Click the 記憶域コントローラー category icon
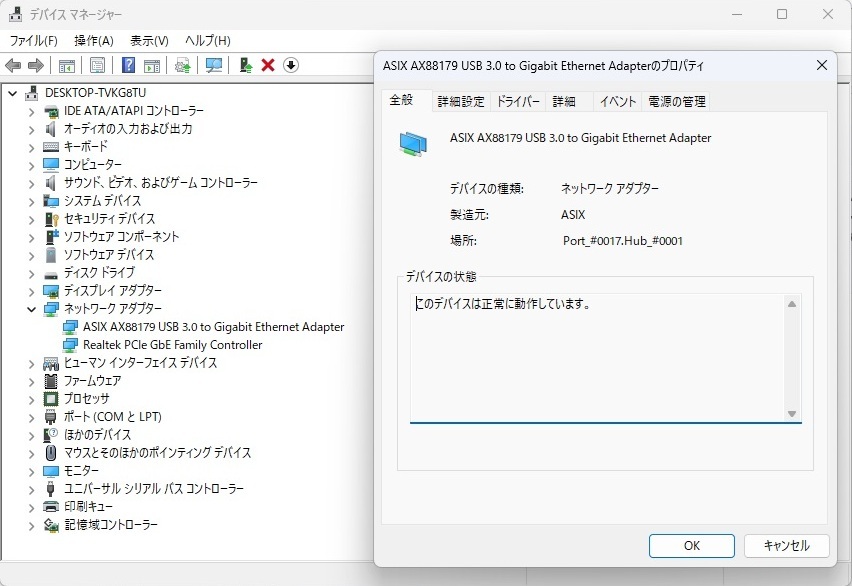 (x=51, y=525)
